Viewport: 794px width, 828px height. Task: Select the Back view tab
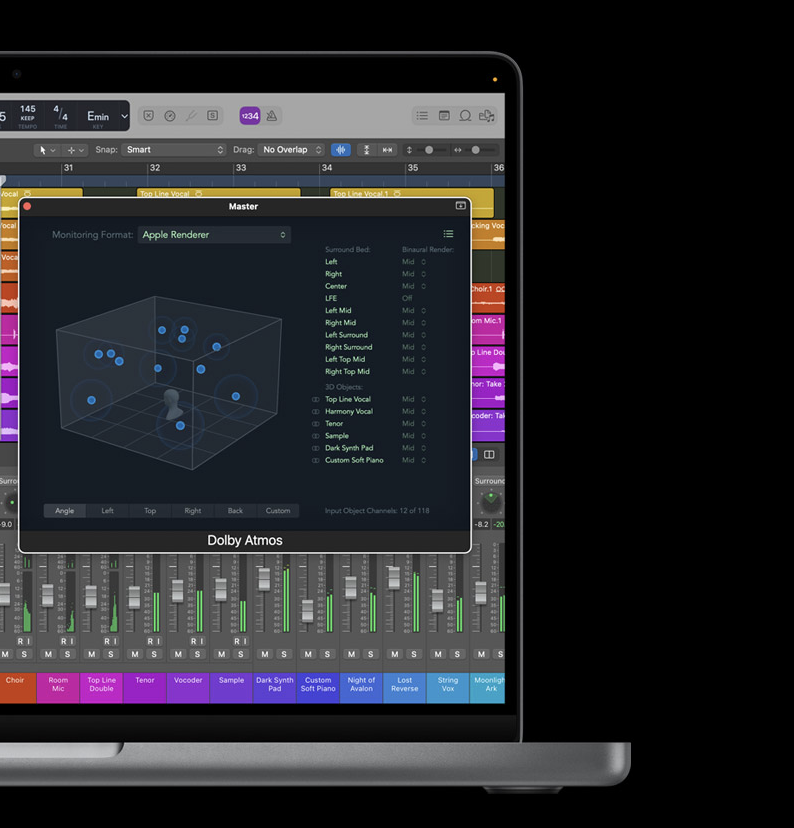tap(235, 511)
